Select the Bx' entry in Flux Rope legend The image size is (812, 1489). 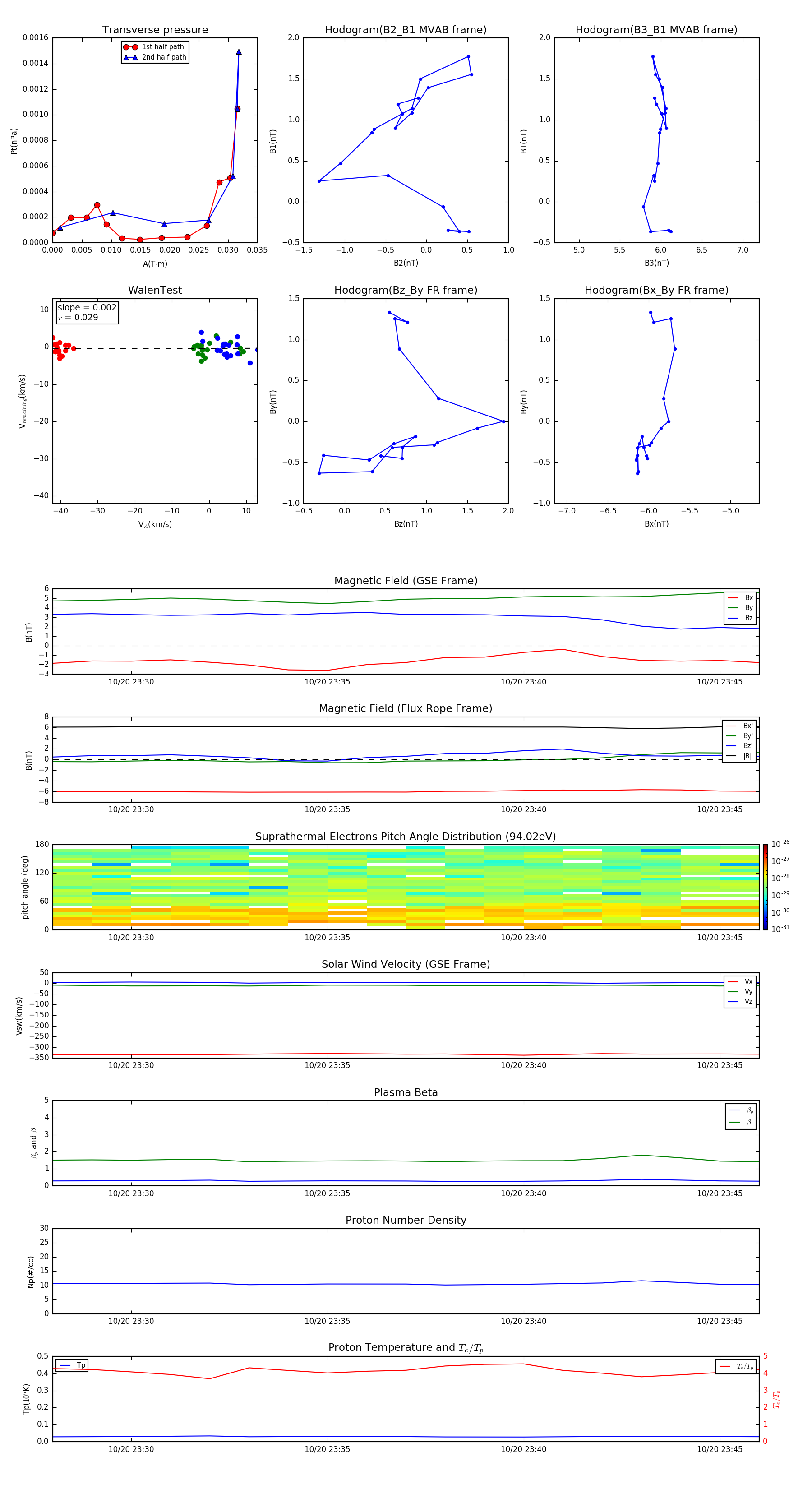pos(739,726)
